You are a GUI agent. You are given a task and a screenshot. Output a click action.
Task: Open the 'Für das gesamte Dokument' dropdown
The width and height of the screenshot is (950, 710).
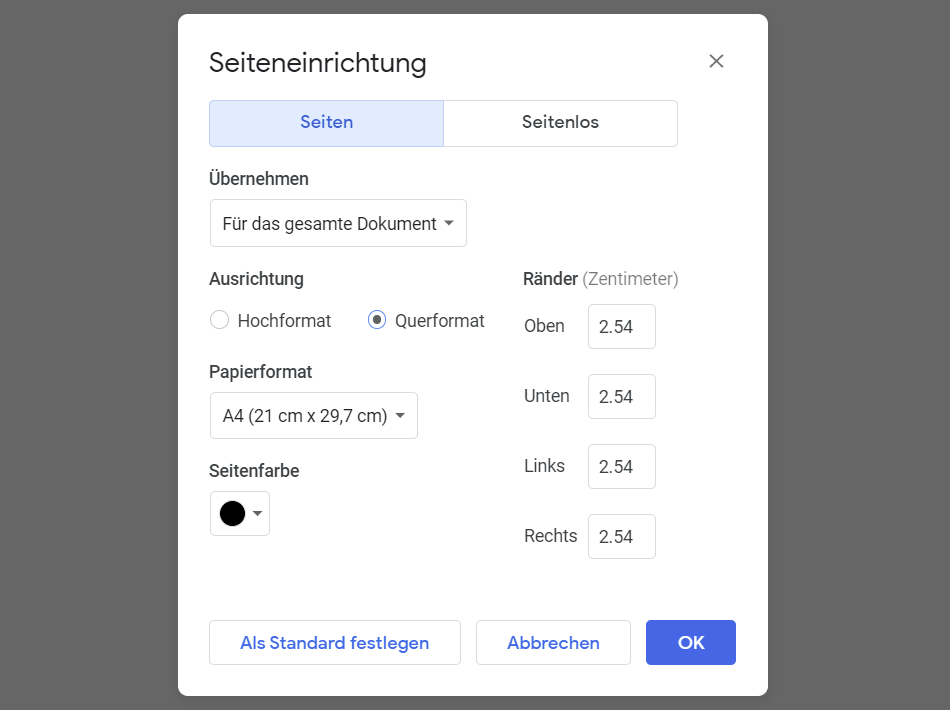(x=338, y=223)
